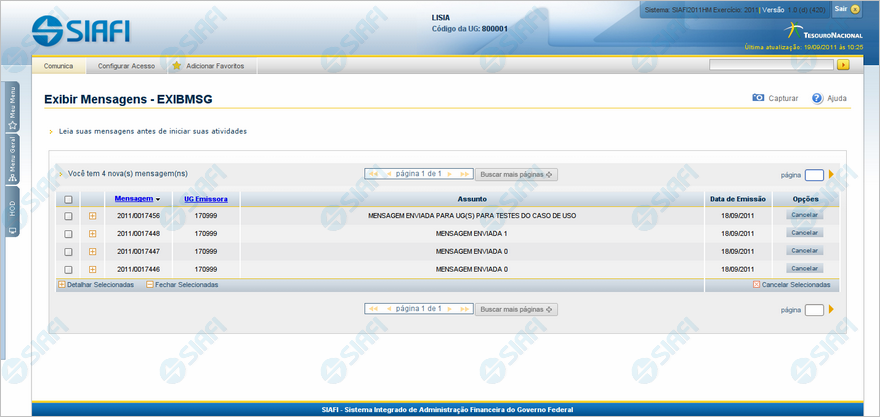Open the Comunica menu tab
This screenshot has width=880, height=417.
(x=59, y=66)
